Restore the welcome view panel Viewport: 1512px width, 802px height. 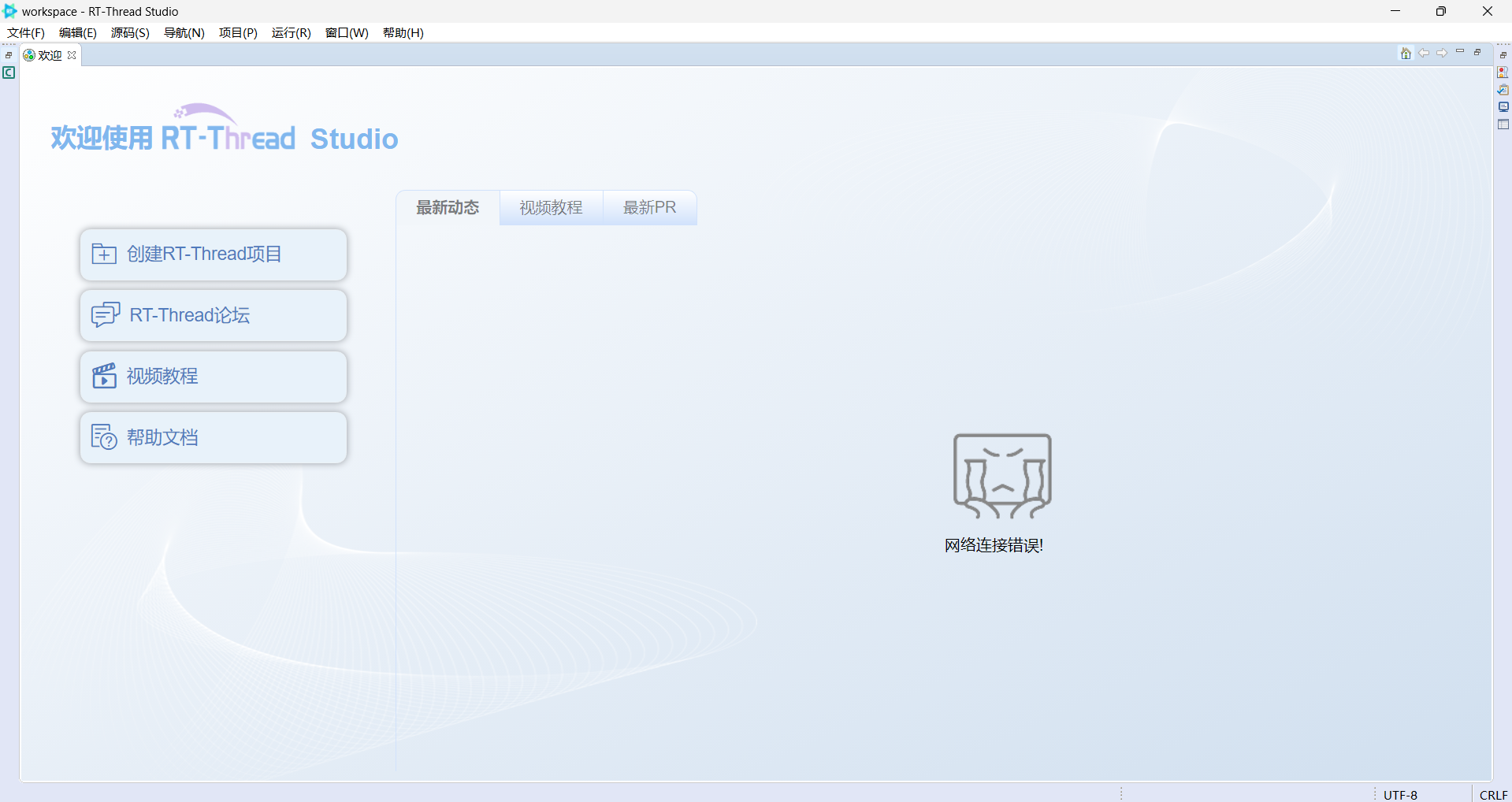(x=1477, y=52)
